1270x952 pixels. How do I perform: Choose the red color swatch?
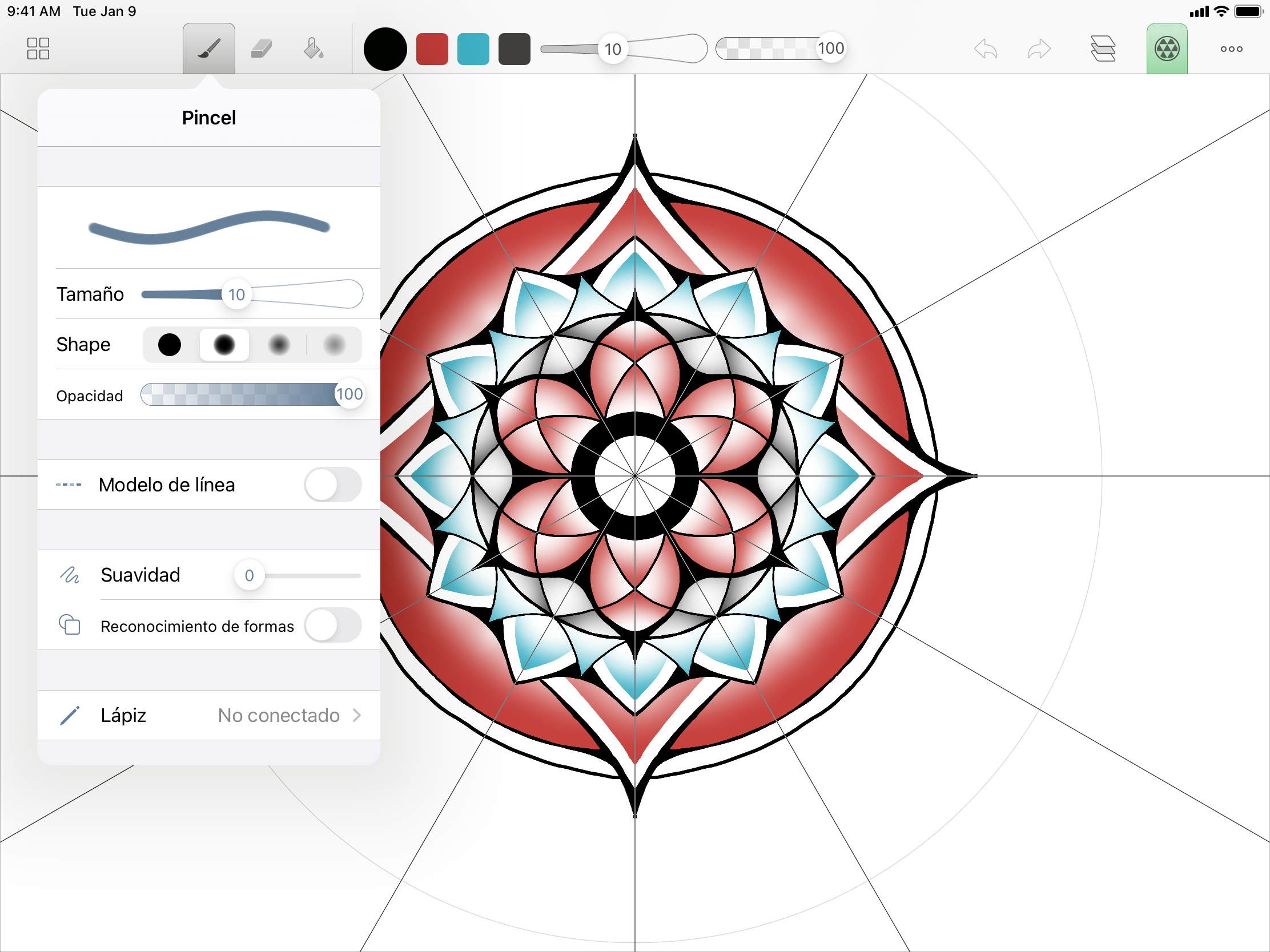432,49
